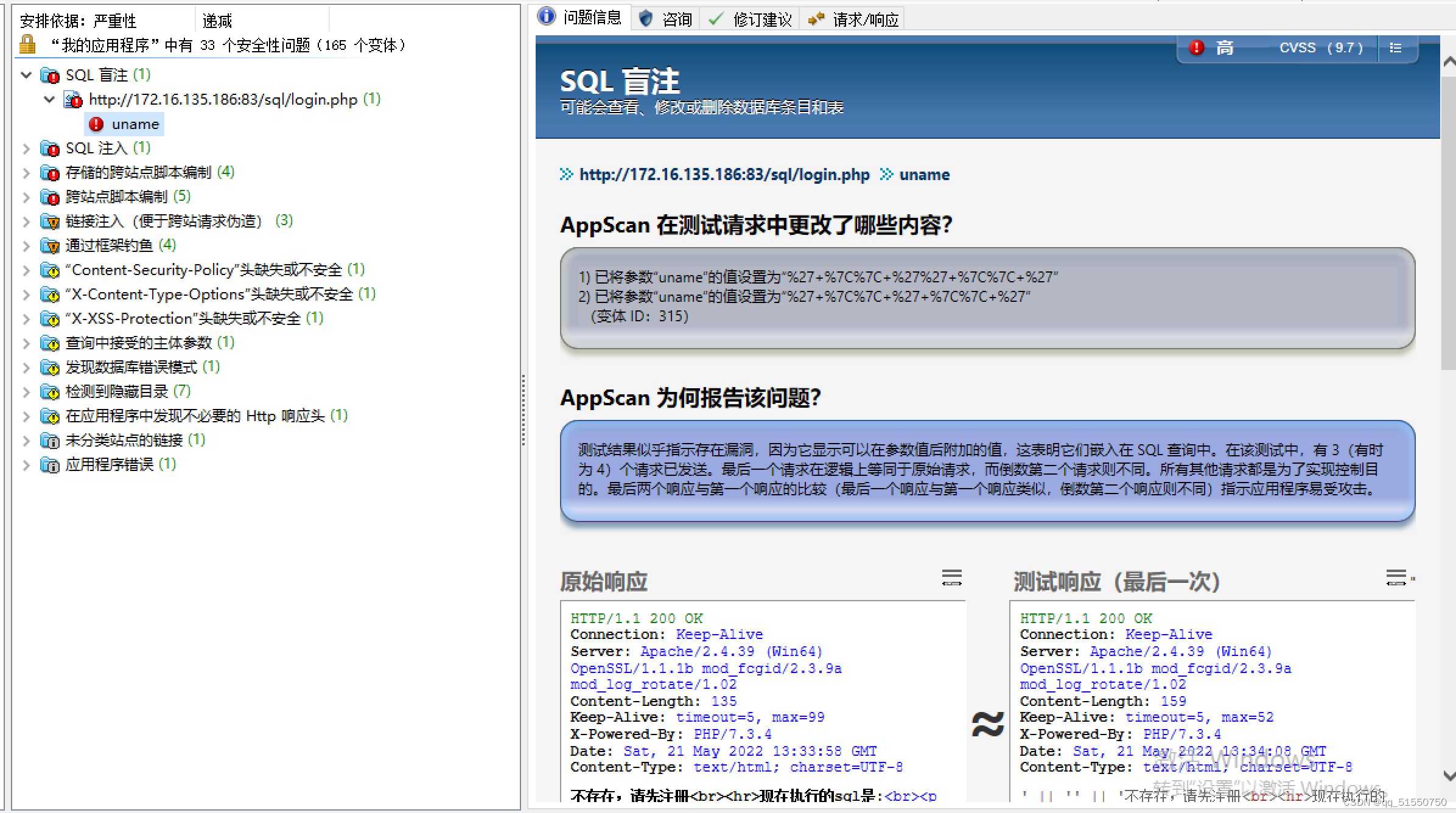The image size is (1456, 813).
Task: Click the X-Content-Type-Options folder icon
Action: 49,295
